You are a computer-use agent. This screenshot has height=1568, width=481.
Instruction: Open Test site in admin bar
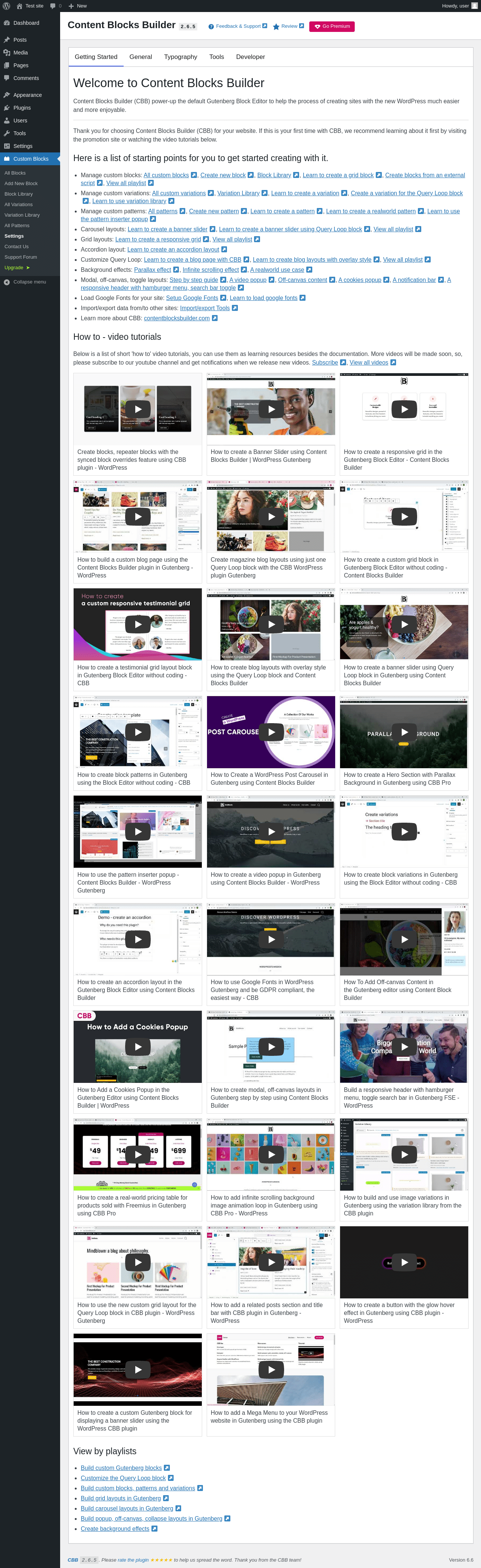tap(30, 6)
